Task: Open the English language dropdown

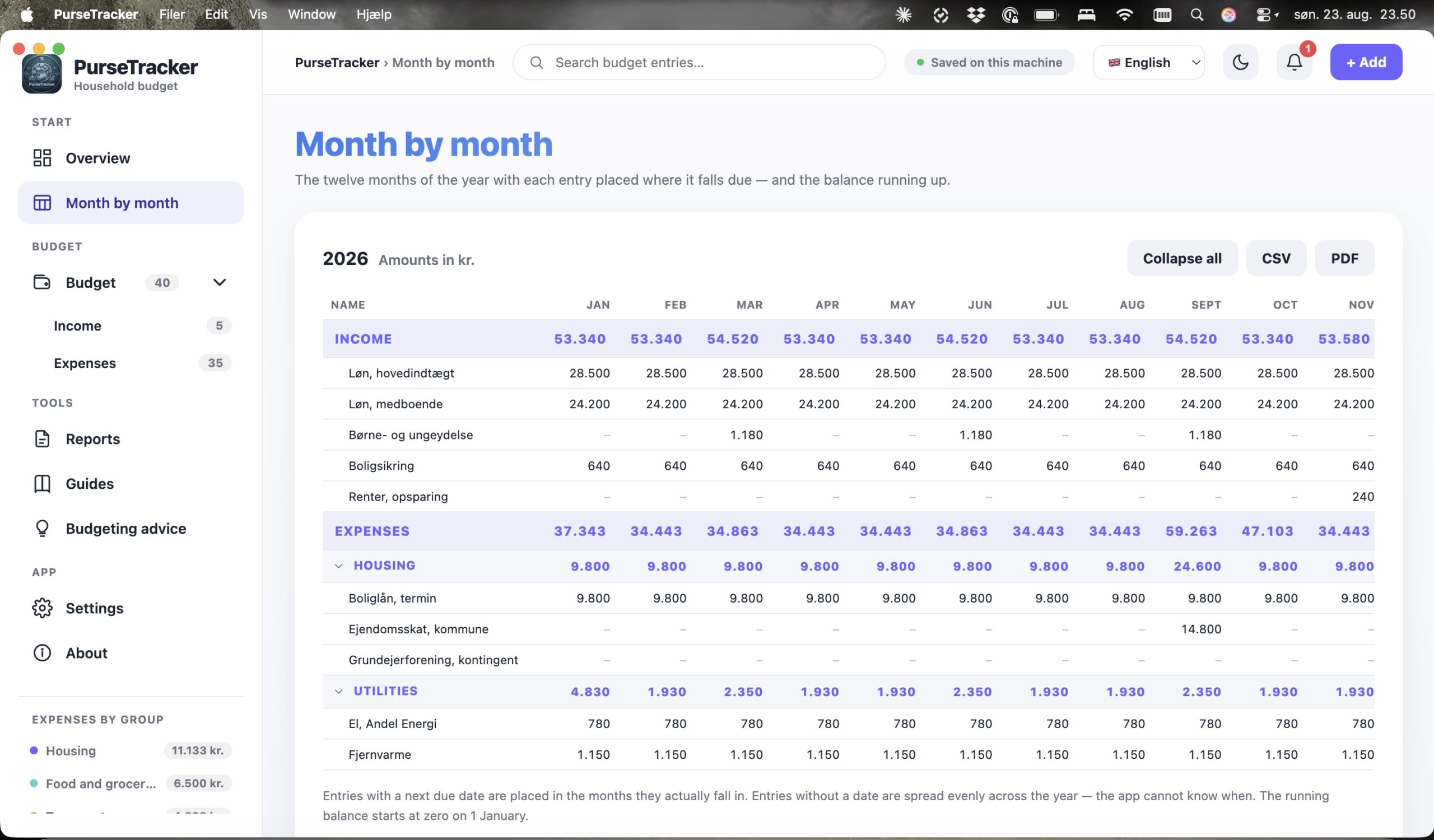Action: [x=1149, y=62]
